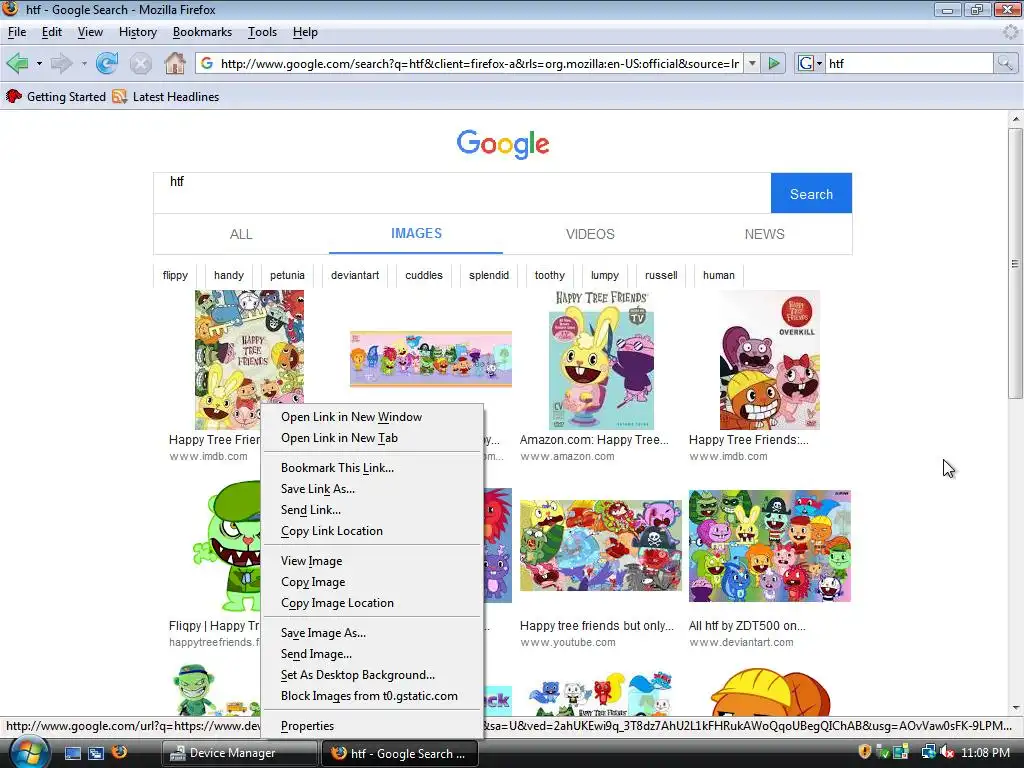Open the Help menu
Viewport: 1024px width, 768px height.
coord(305,32)
